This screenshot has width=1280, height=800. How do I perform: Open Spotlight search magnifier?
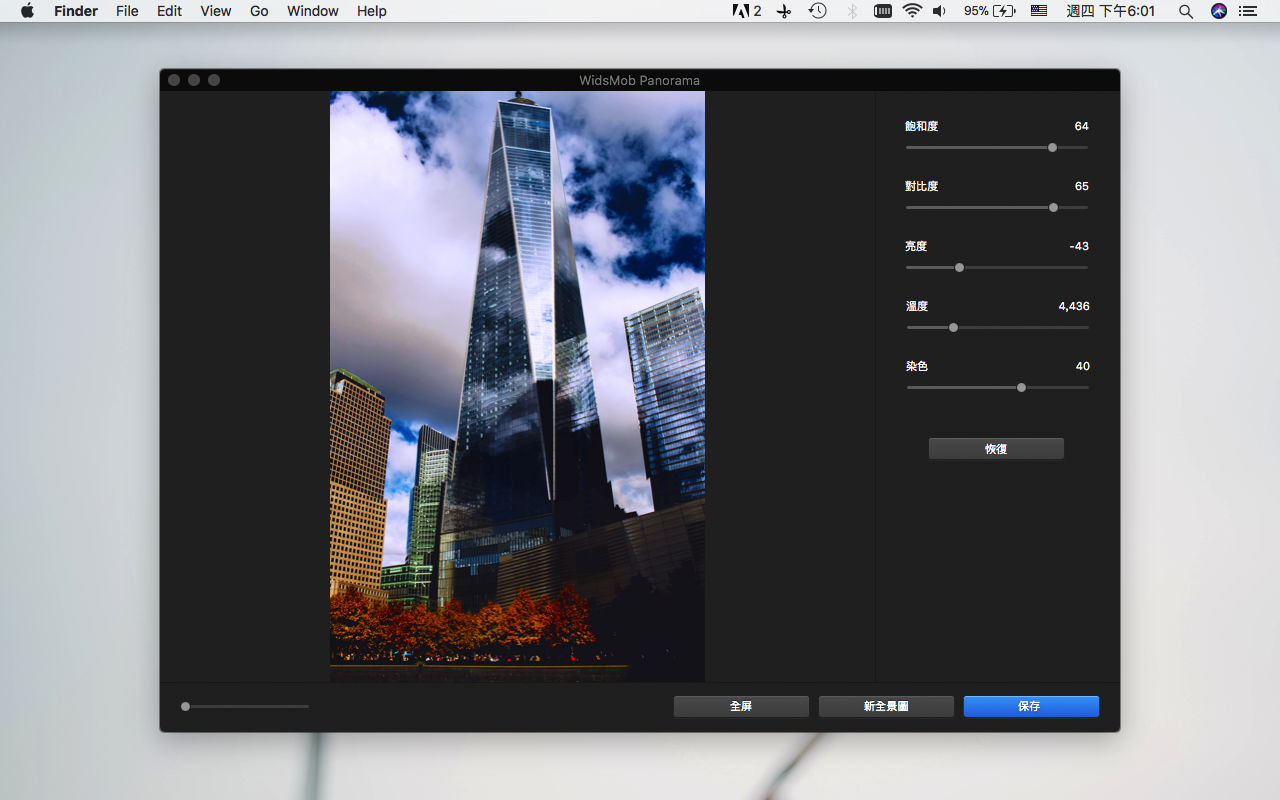pos(1186,11)
